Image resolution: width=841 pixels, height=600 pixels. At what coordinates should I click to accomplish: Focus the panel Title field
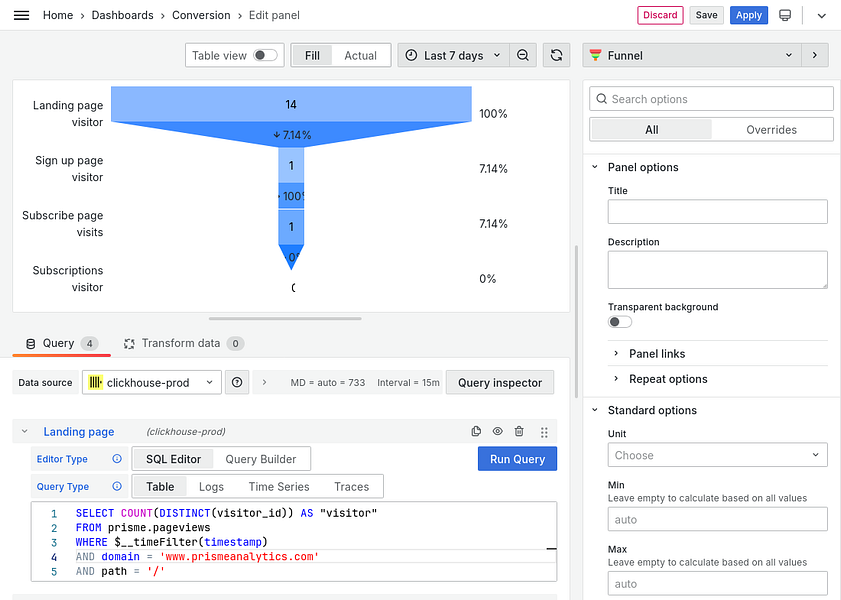[x=718, y=211]
